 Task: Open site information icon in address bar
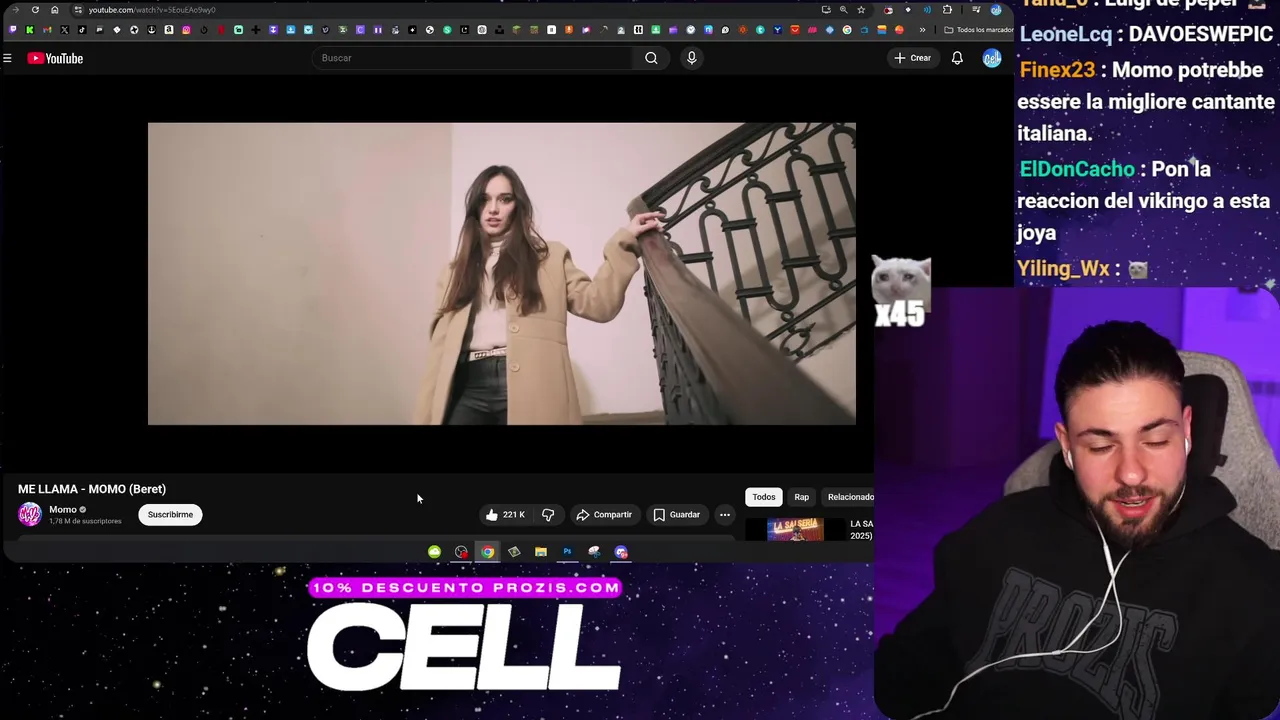pos(78,10)
